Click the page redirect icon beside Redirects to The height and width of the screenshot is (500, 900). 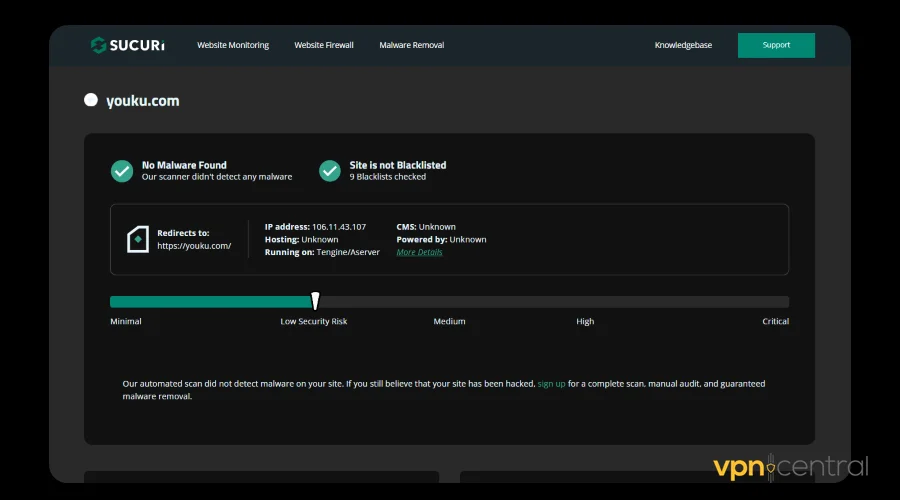pos(137,239)
